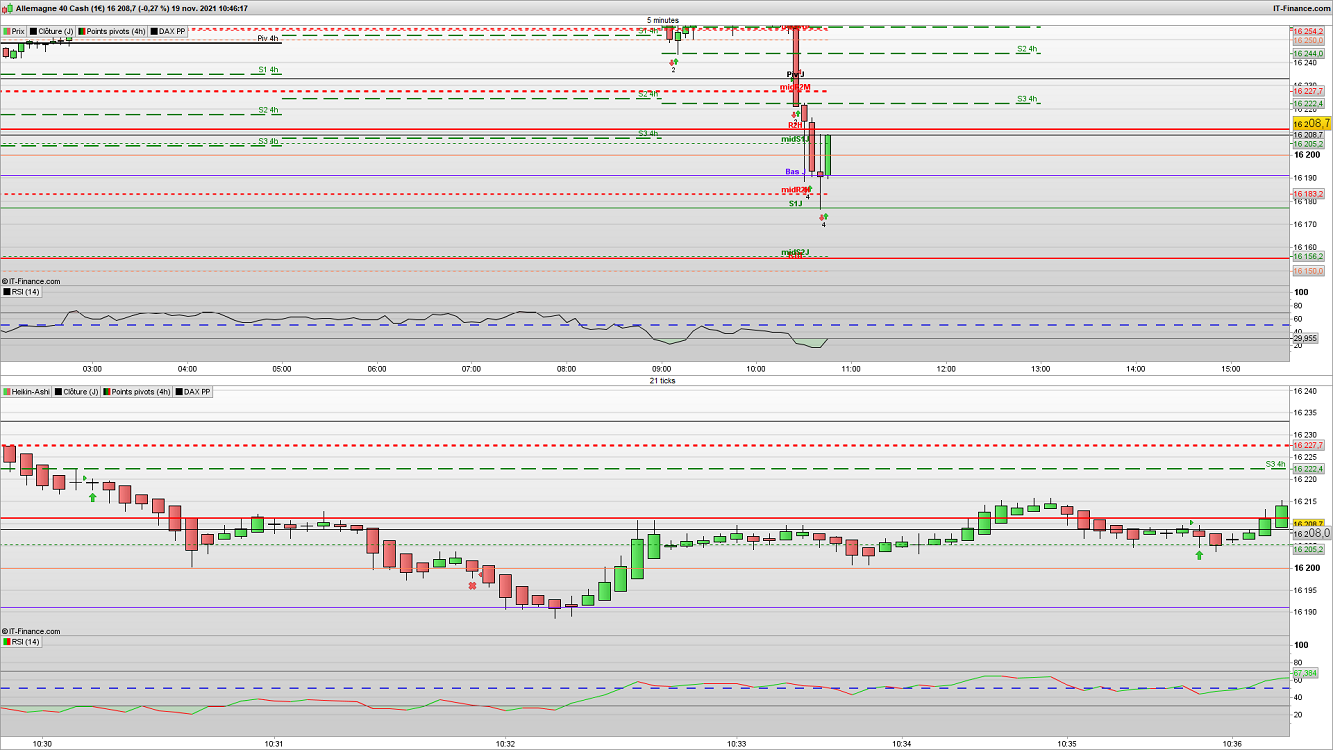Screen dimensions: 1333x750
Task: Click the 10:32 time label on the tick chart axis
Action: point(506,744)
